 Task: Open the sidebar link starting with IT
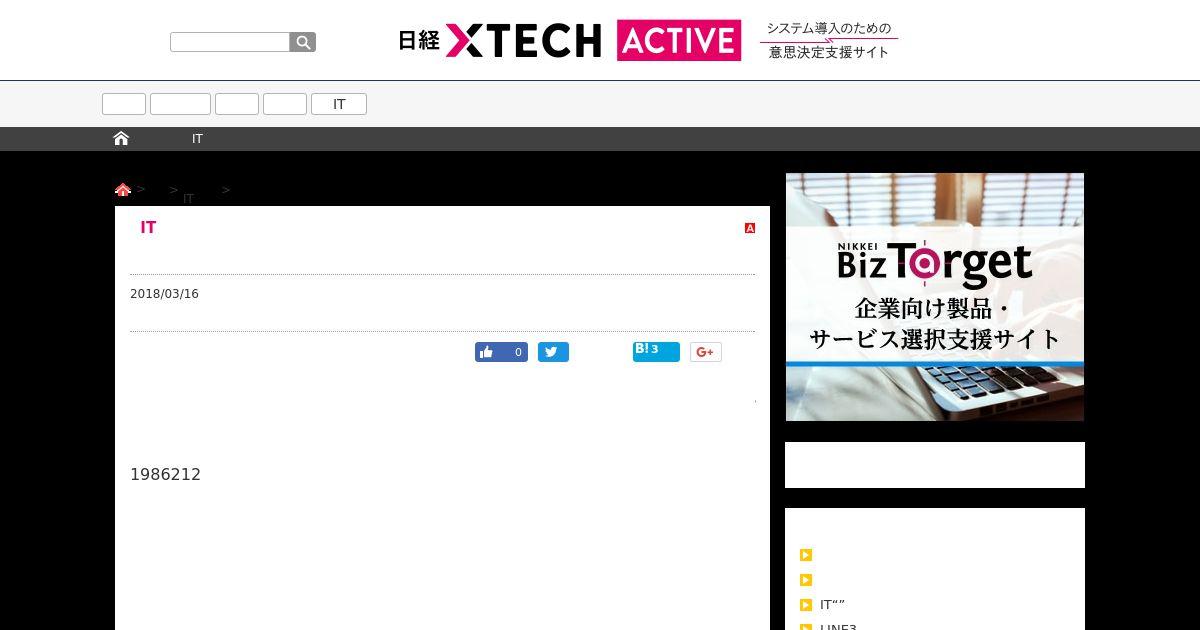click(x=832, y=605)
